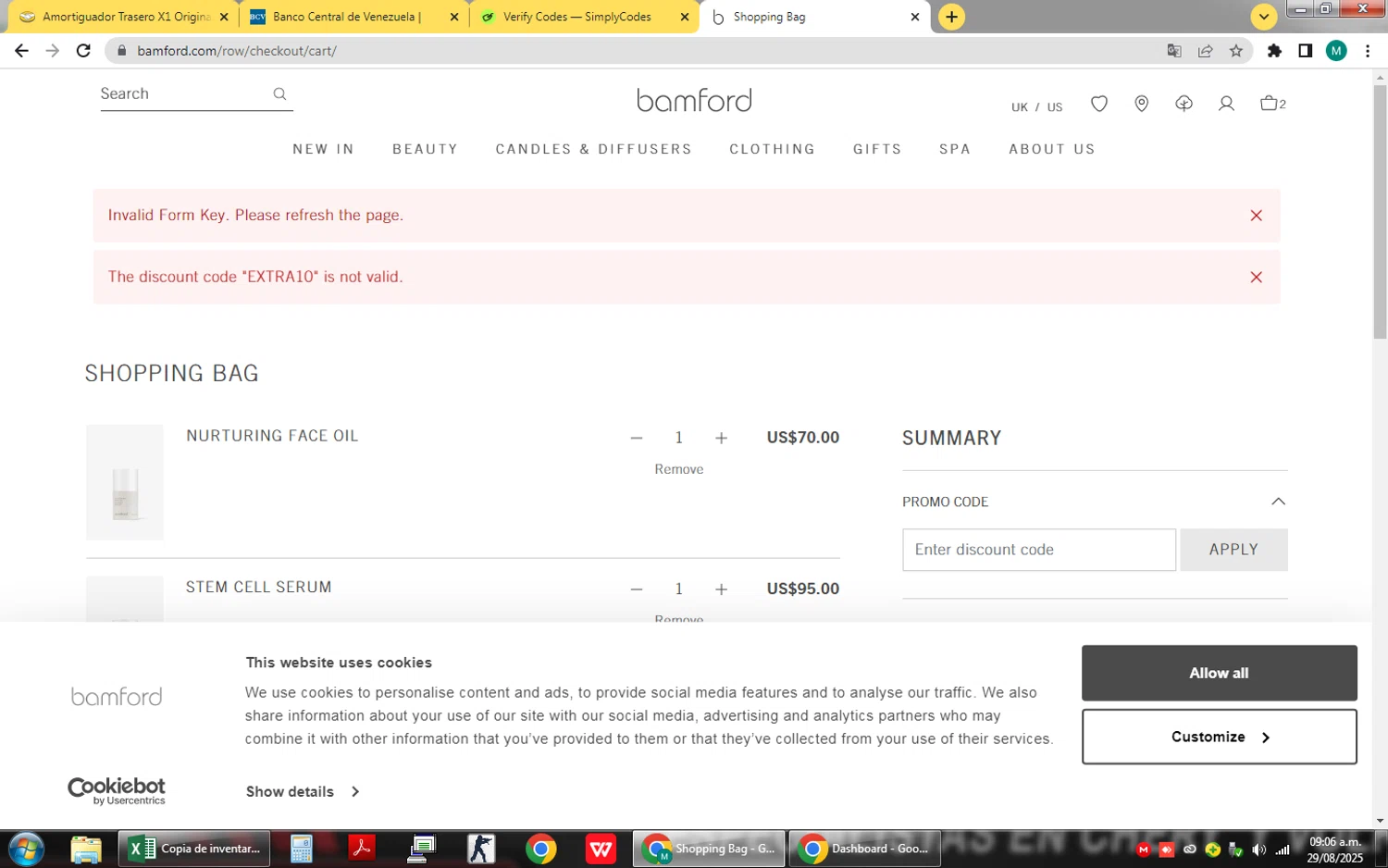Click the Cookiebot by Usercentrics logo
The image size is (1388, 868).
(117, 791)
